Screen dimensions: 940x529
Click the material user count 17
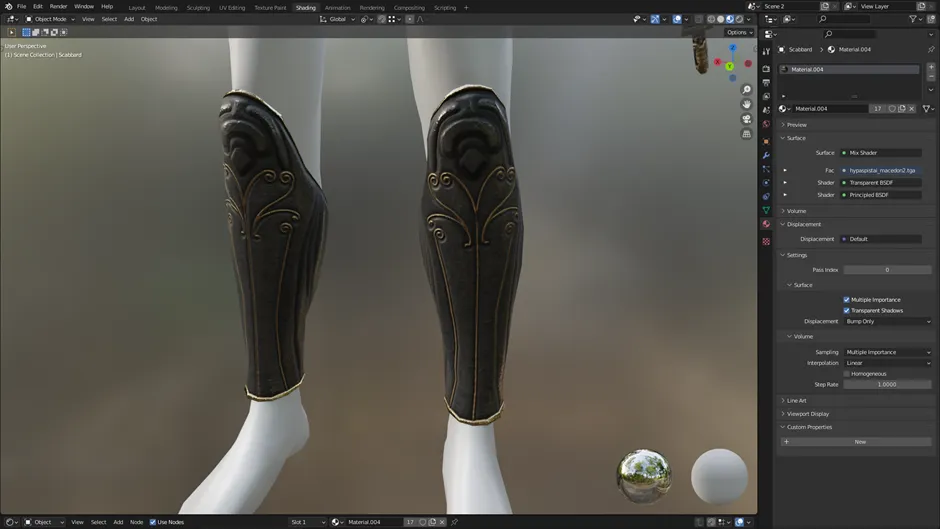point(878,109)
